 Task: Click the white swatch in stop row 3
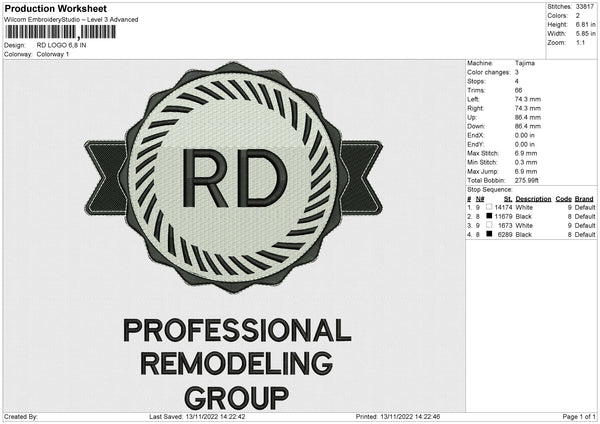489,225
